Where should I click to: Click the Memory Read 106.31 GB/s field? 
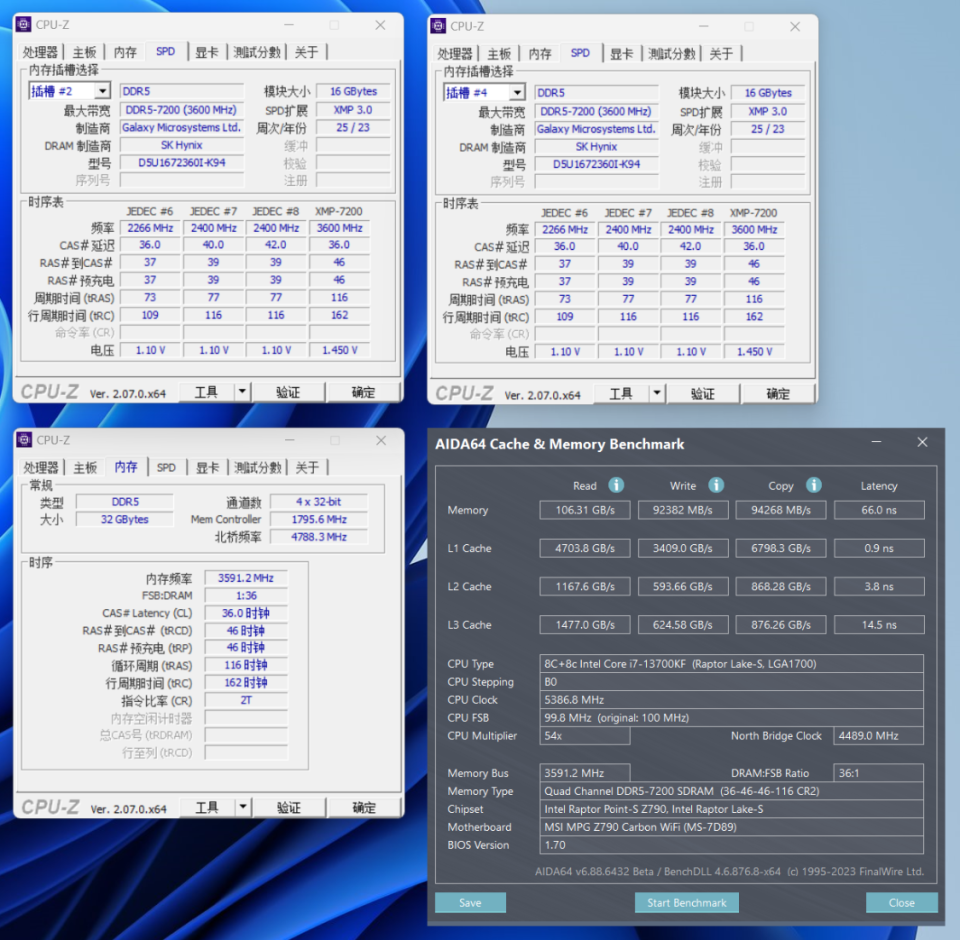pyautogui.click(x=585, y=509)
